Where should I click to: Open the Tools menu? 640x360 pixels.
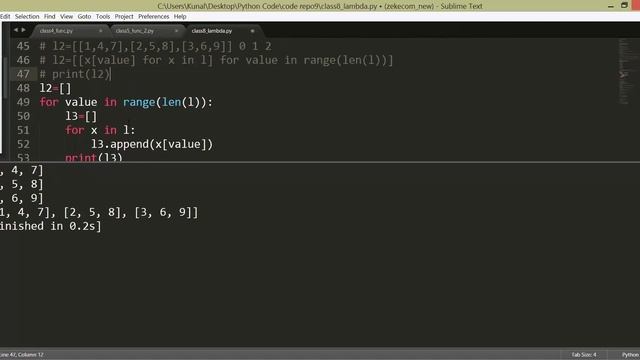[103, 17]
